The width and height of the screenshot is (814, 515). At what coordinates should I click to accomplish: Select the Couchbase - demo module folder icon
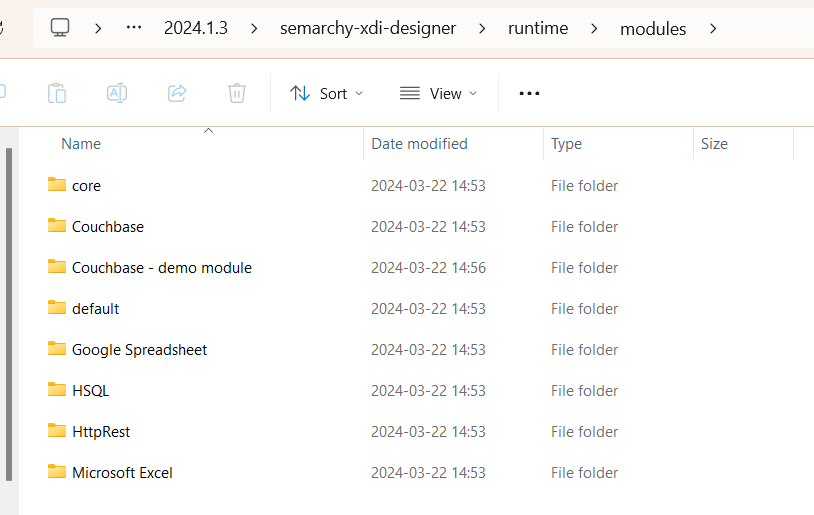[57, 266]
